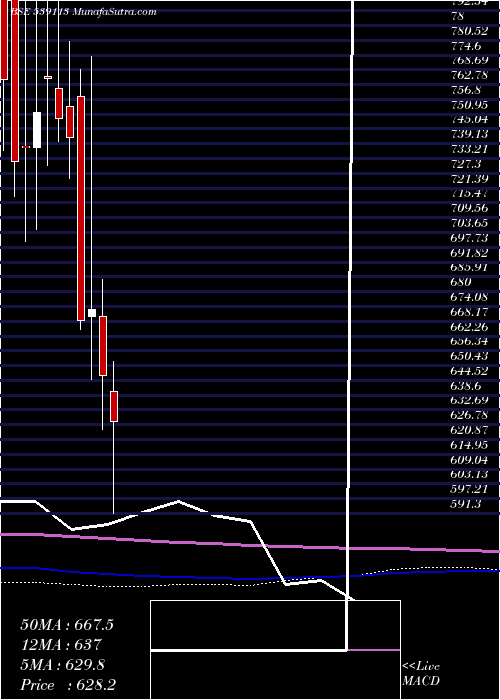Click the 680 price axis label
The height and width of the screenshot is (700, 500).
pos(461,282)
